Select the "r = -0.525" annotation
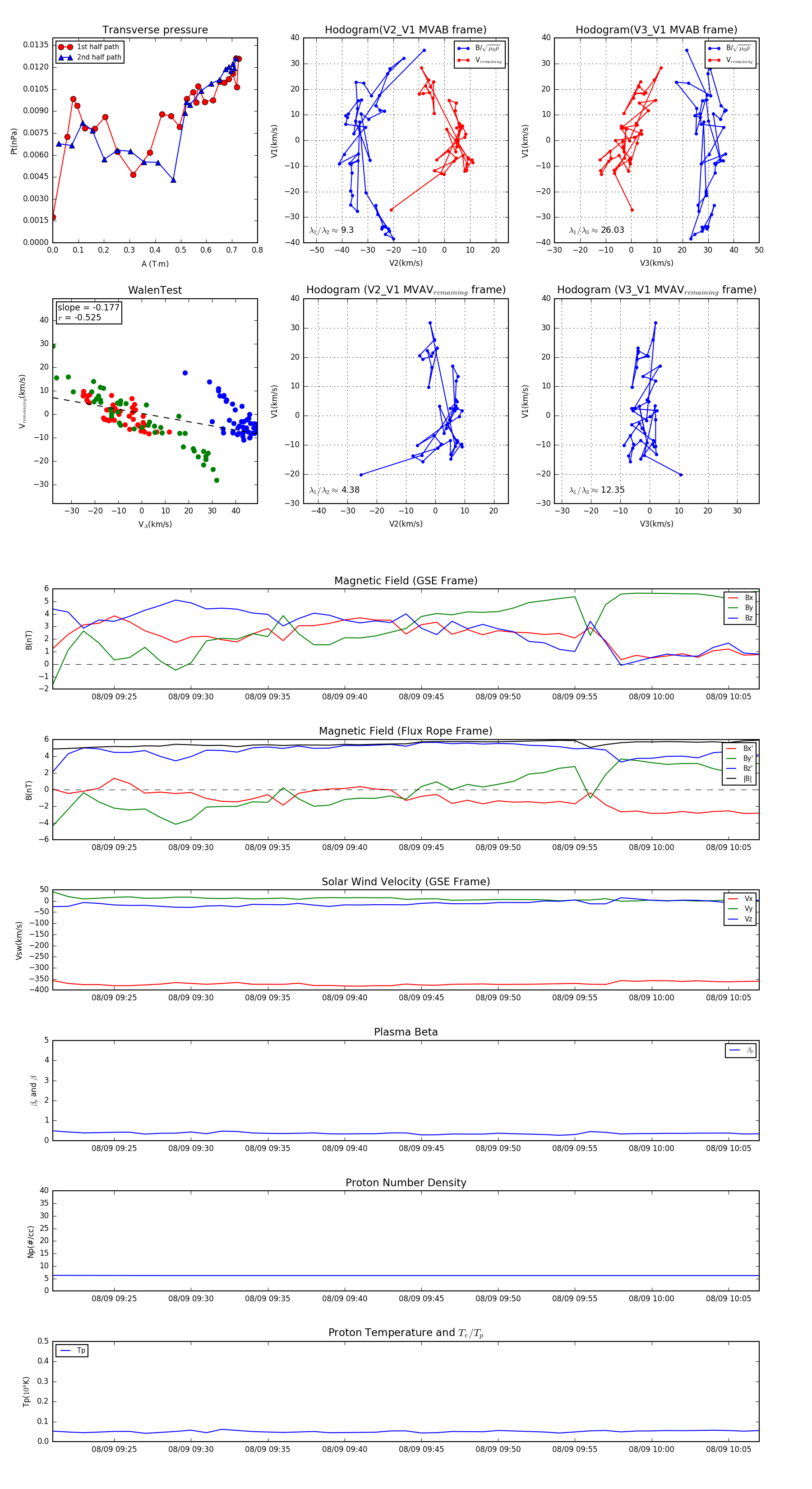 (x=80, y=317)
